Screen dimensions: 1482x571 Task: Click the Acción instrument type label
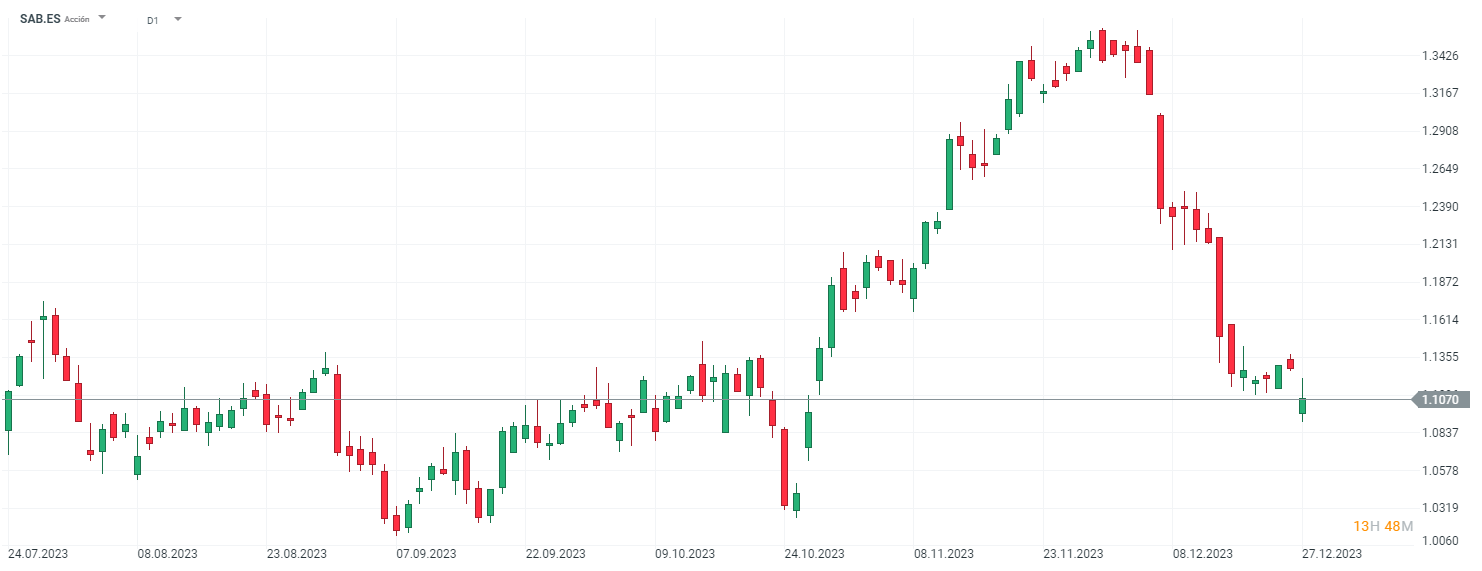pyautogui.click(x=78, y=19)
